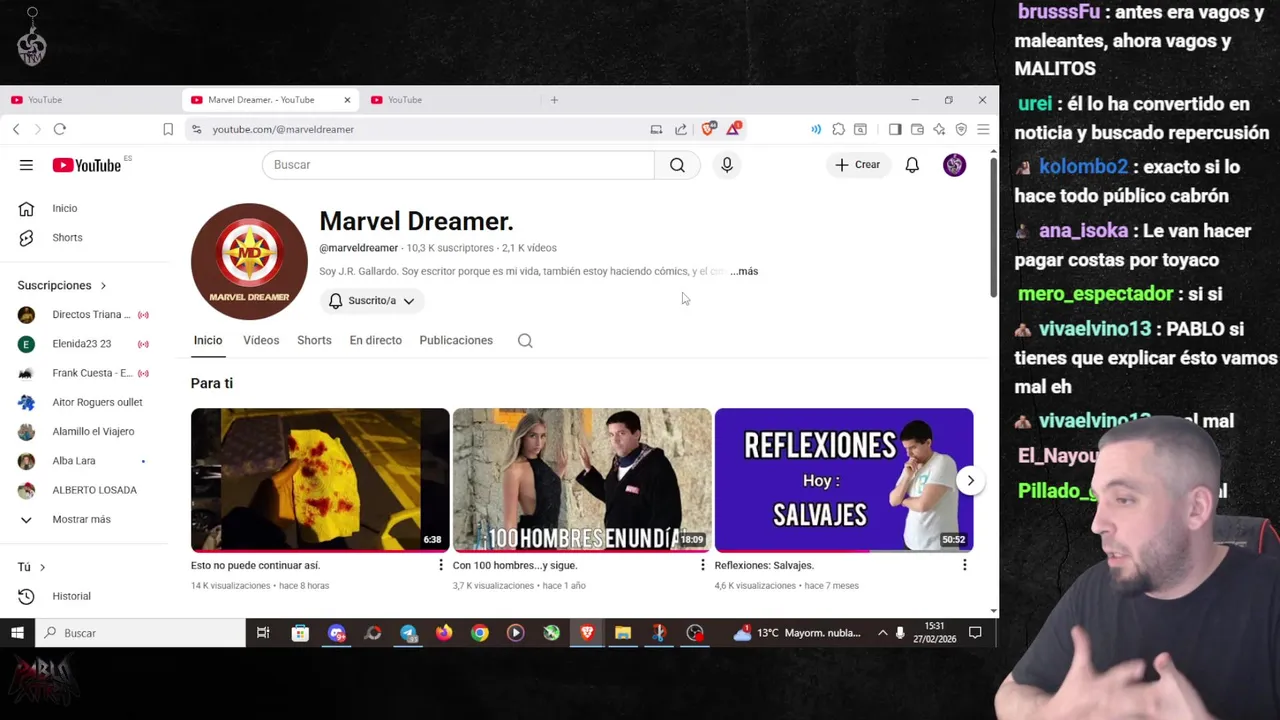This screenshot has height=720, width=1280.
Task: Search within the channel magnifier
Action: point(525,341)
